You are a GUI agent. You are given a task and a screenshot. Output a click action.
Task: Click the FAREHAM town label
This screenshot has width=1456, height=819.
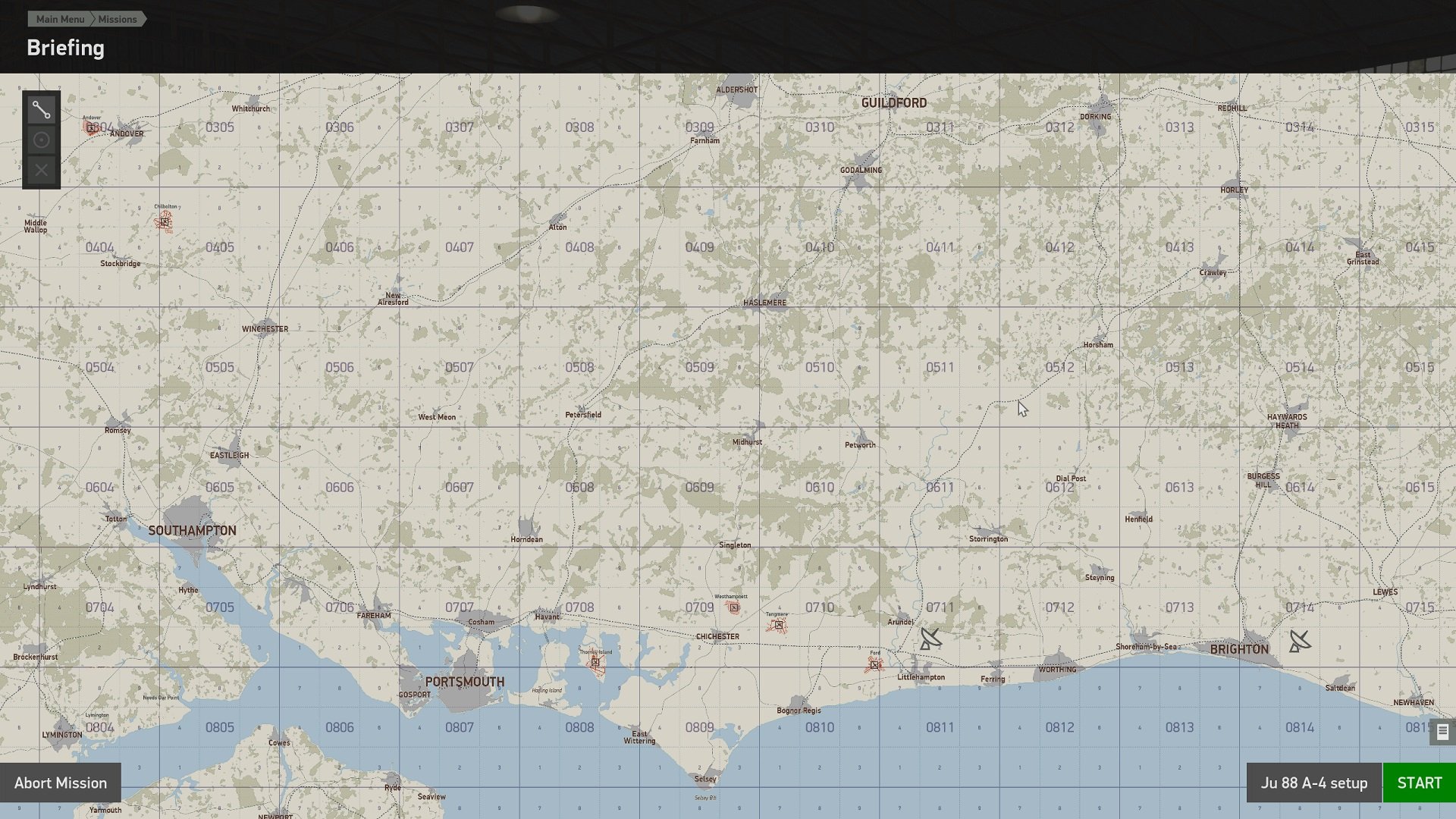pos(374,616)
